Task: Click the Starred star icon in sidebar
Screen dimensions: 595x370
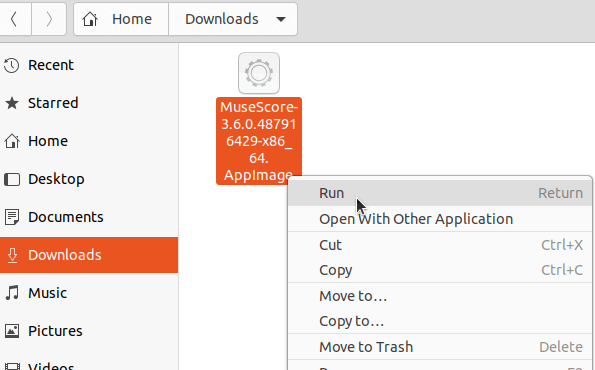Action: pos(12,103)
